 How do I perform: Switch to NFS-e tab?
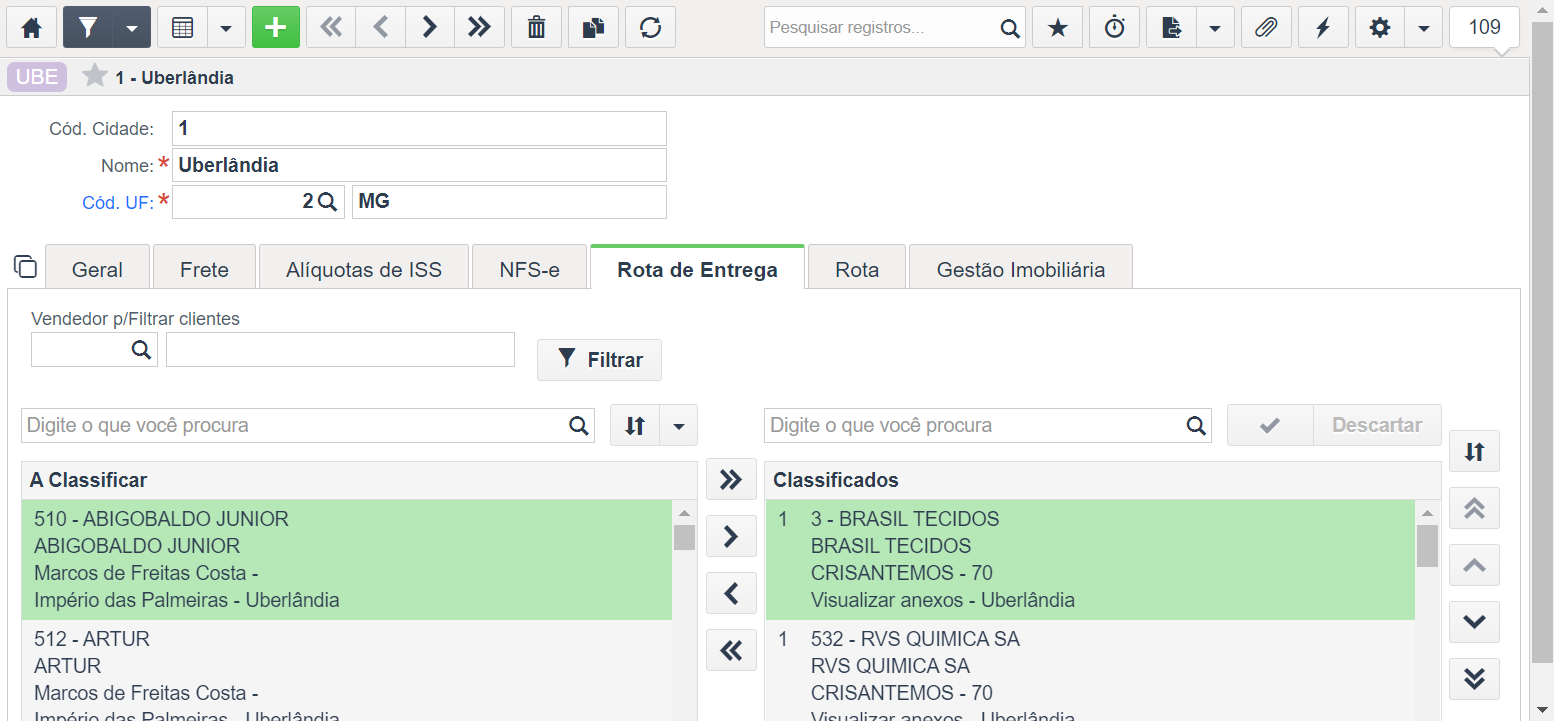tap(530, 269)
